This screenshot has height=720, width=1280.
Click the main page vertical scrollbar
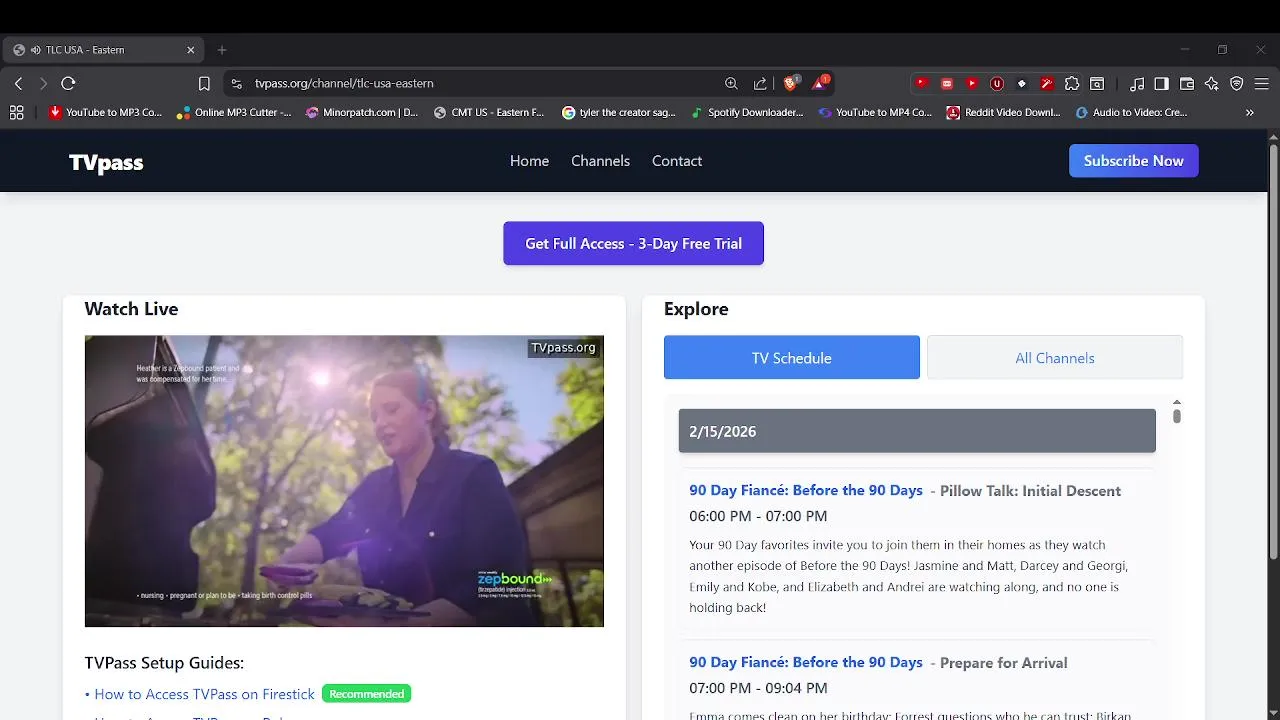click(x=1273, y=352)
